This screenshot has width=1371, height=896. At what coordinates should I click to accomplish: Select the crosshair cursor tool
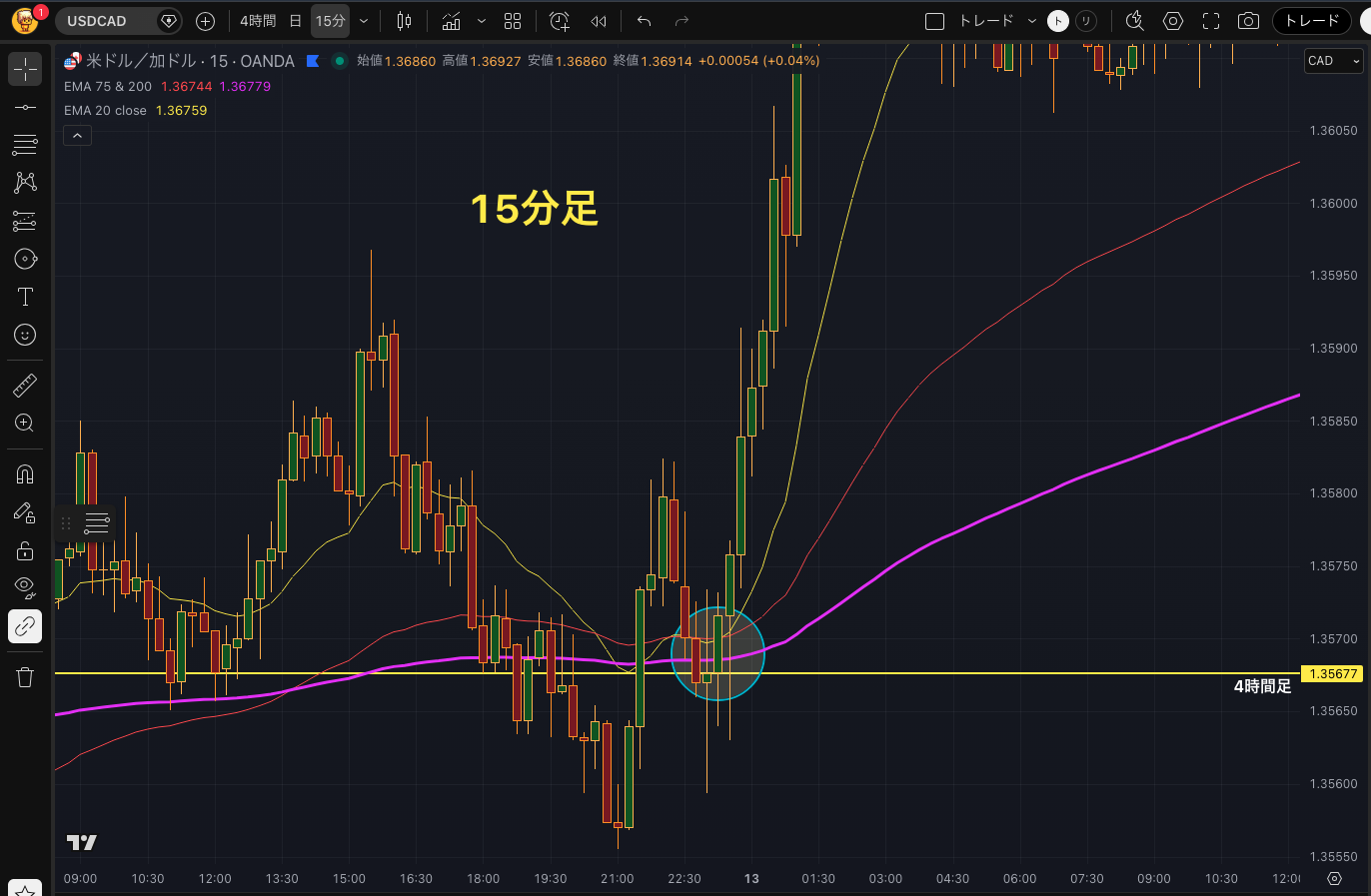point(25,69)
